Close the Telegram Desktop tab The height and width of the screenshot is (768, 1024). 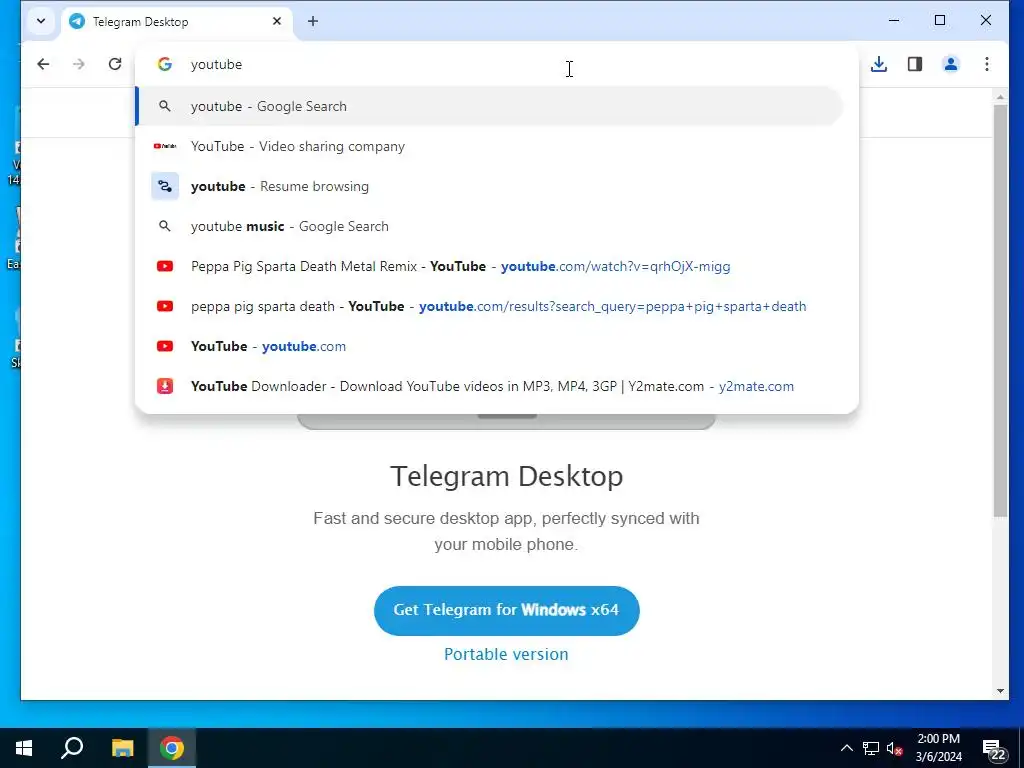(277, 22)
